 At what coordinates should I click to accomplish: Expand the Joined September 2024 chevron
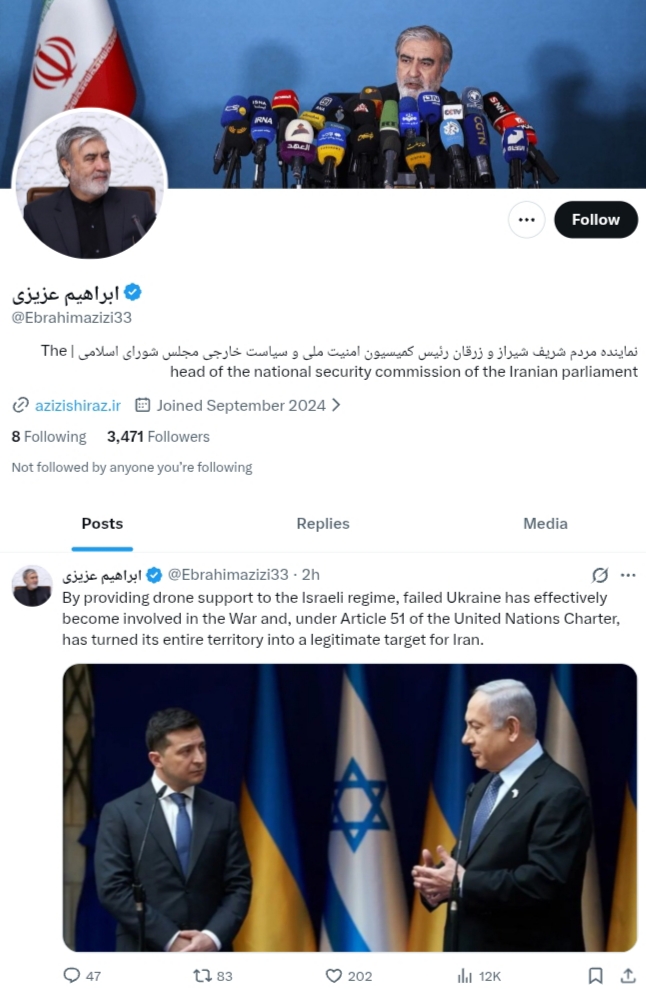(336, 405)
